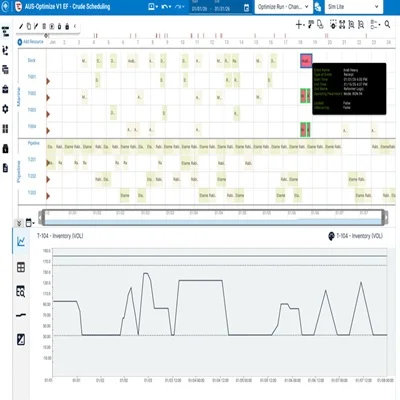400x400 pixels.
Task: Open the Sim Lite dropdown
Action: click(x=353, y=7)
